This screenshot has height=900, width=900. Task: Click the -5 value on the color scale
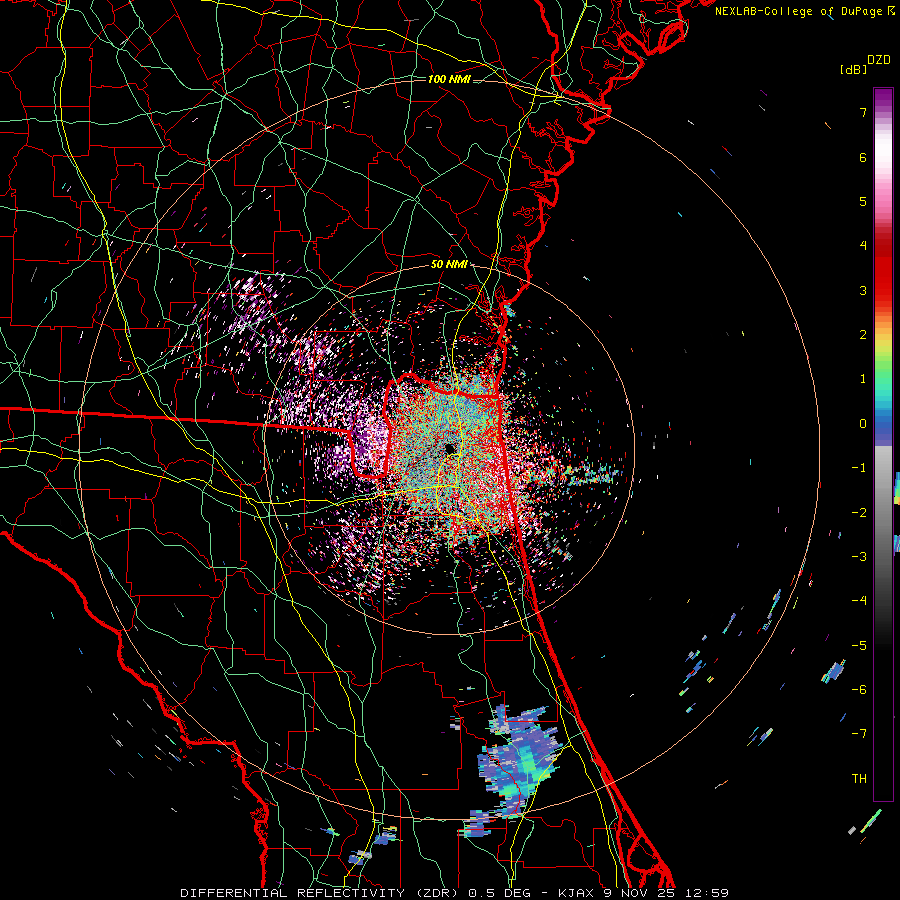[x=859, y=646]
